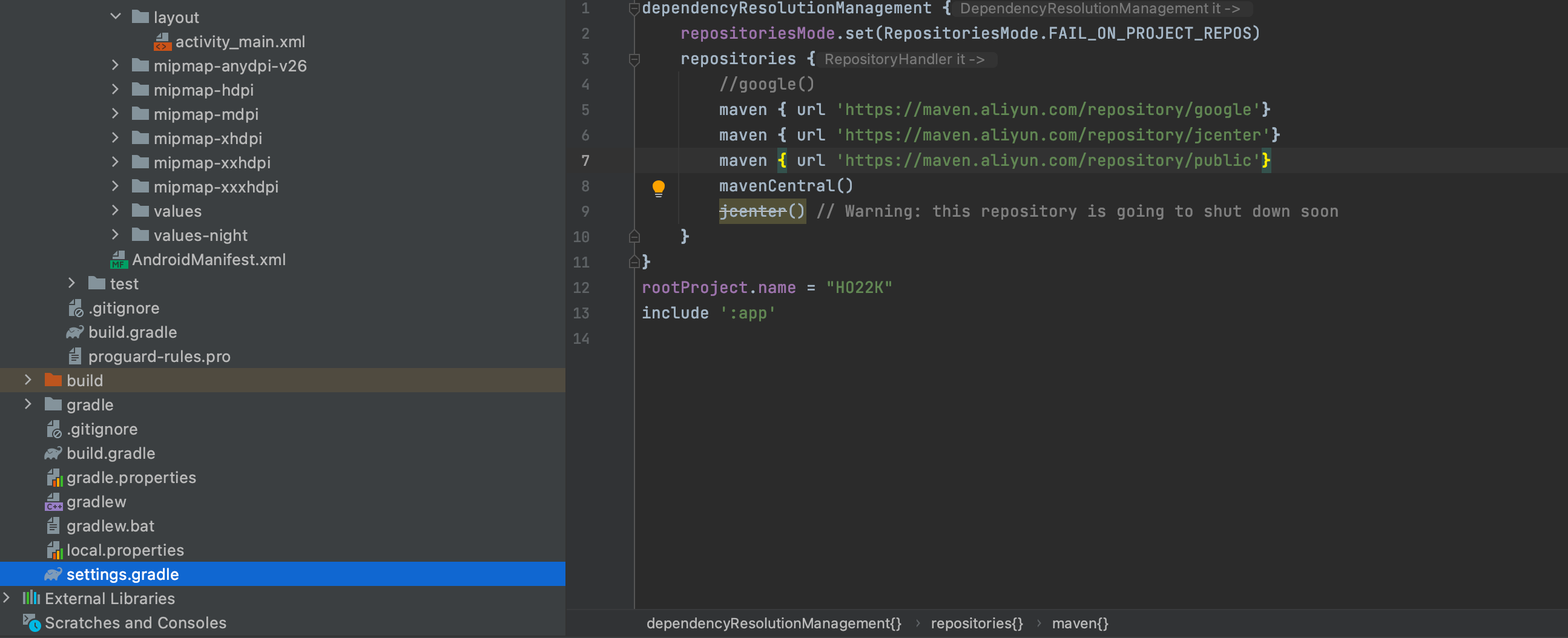Click the External Libraries icon
The width and height of the screenshot is (1568, 638).
[31, 598]
